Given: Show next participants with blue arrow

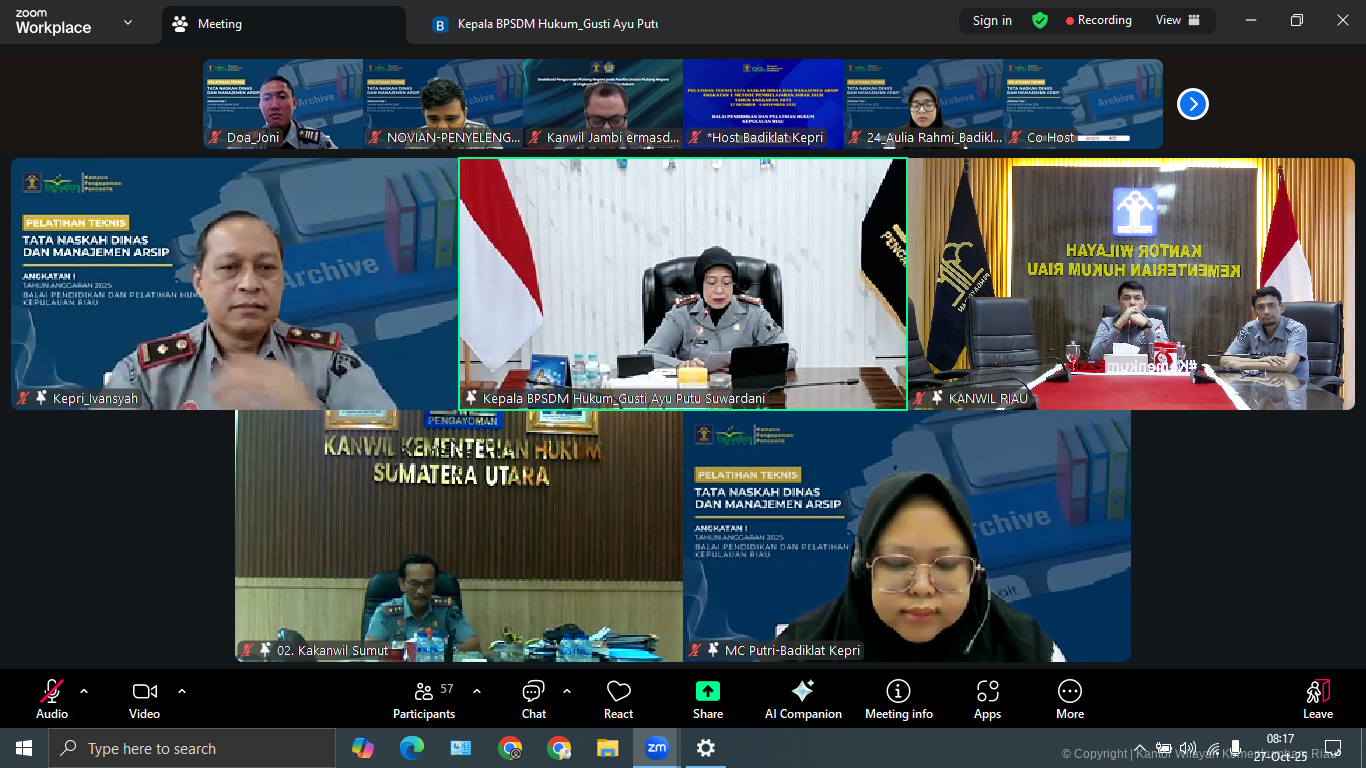Looking at the screenshot, I should pos(1192,104).
